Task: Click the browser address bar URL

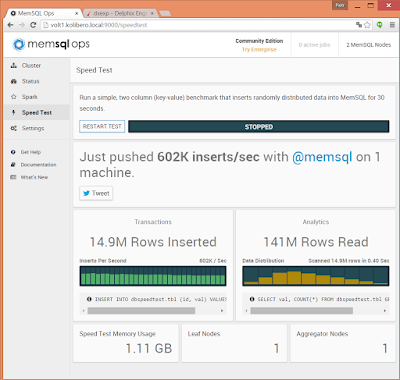Action: click(x=99, y=25)
